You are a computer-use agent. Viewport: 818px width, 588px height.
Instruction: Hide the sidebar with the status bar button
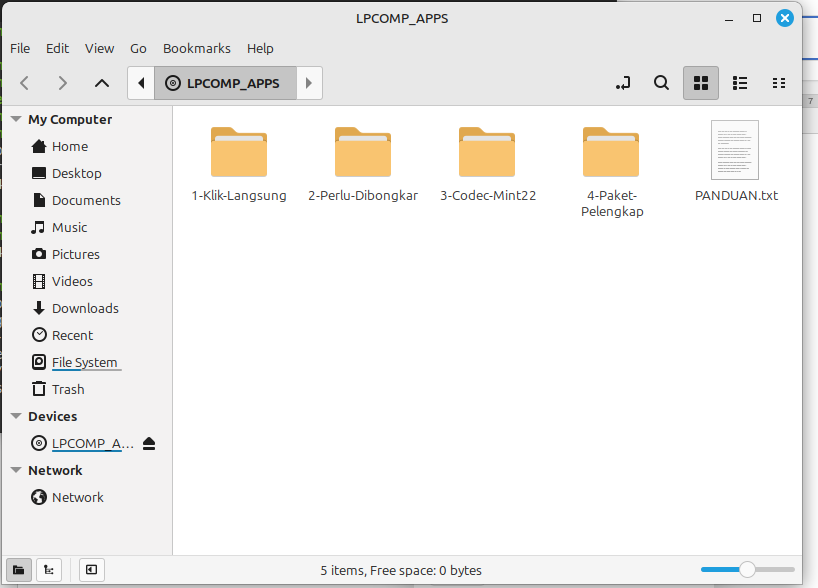(x=91, y=570)
